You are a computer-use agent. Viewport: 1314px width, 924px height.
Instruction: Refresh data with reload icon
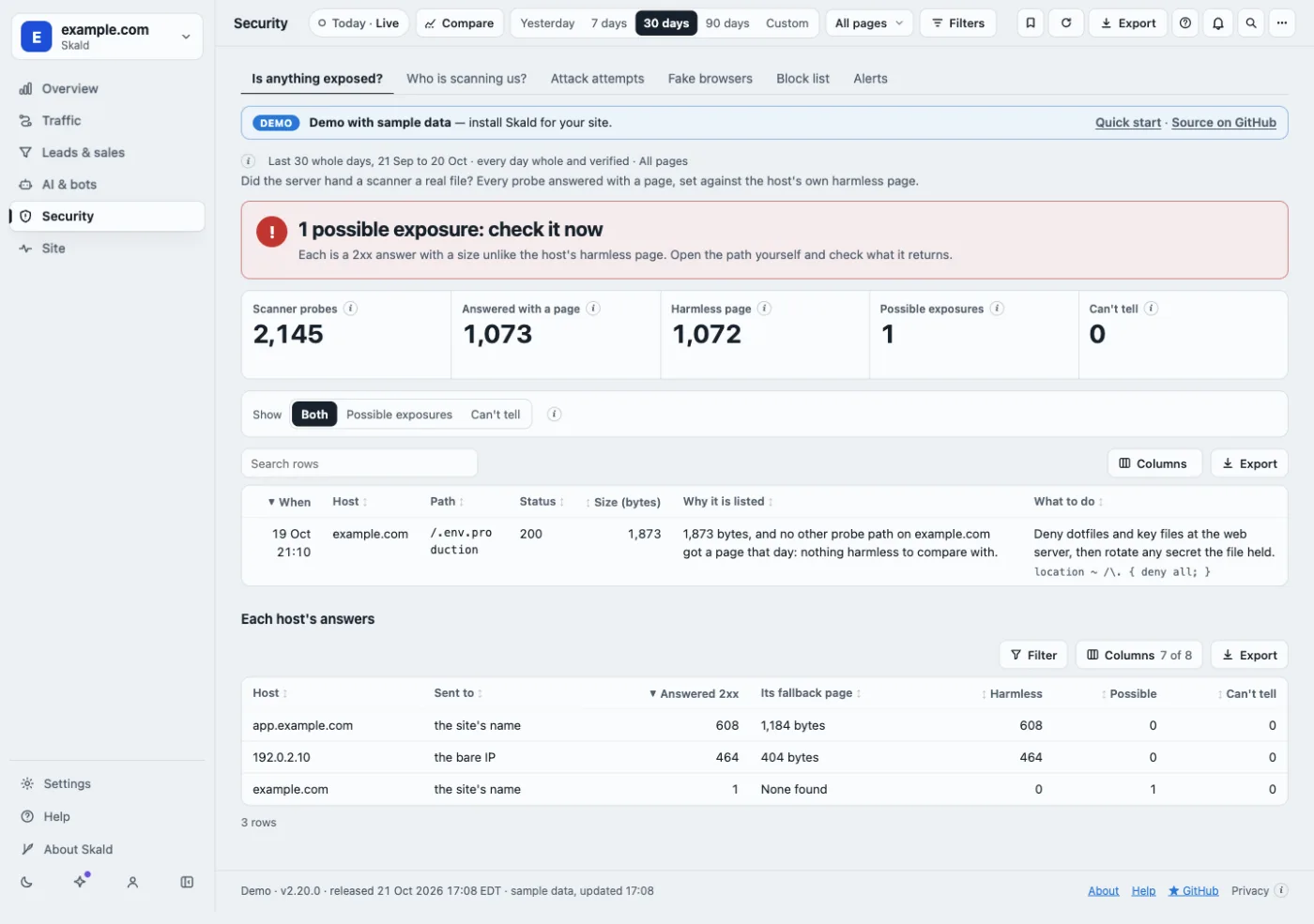pyautogui.click(x=1066, y=23)
